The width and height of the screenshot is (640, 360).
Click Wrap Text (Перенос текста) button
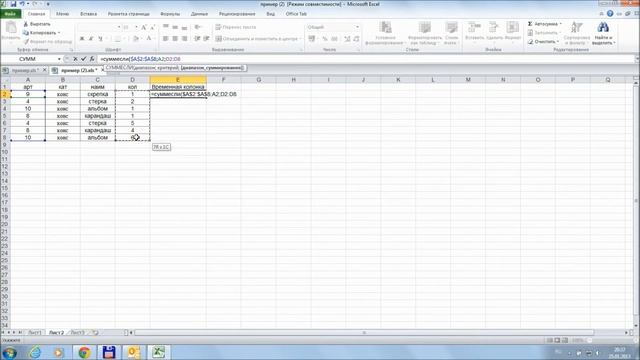click(x=236, y=27)
